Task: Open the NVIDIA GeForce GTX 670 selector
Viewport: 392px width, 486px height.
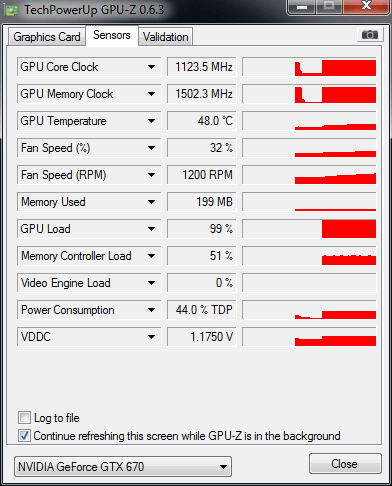Action: tap(123, 467)
